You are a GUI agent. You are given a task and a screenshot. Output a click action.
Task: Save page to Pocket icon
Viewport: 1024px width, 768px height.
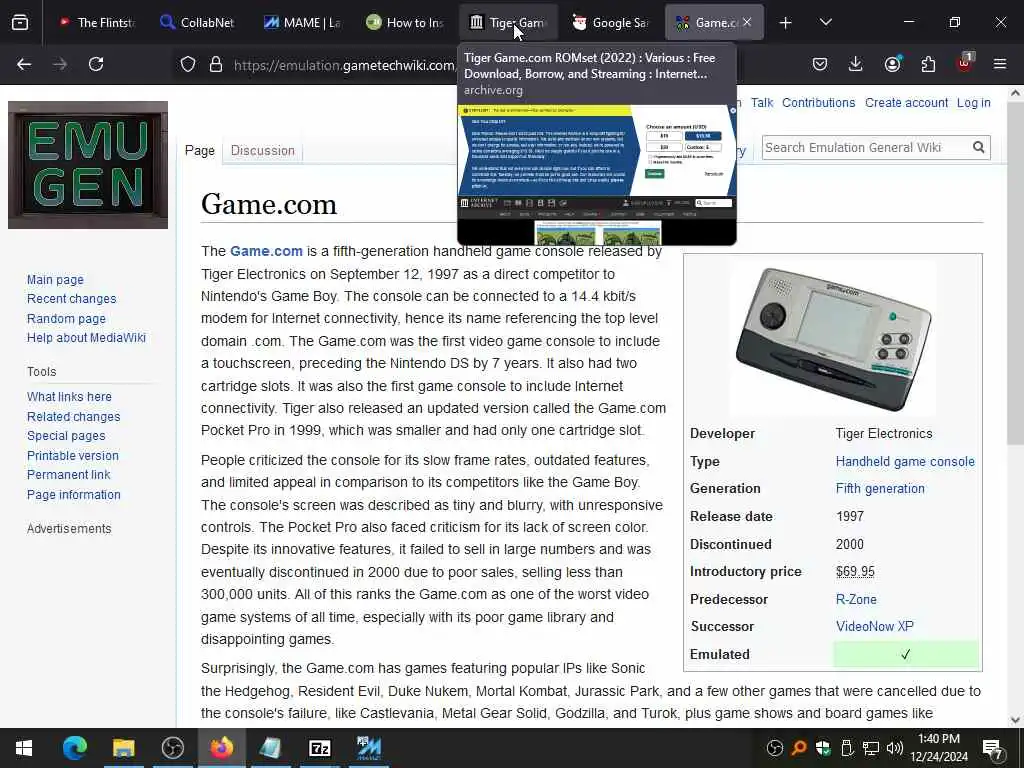point(820,64)
